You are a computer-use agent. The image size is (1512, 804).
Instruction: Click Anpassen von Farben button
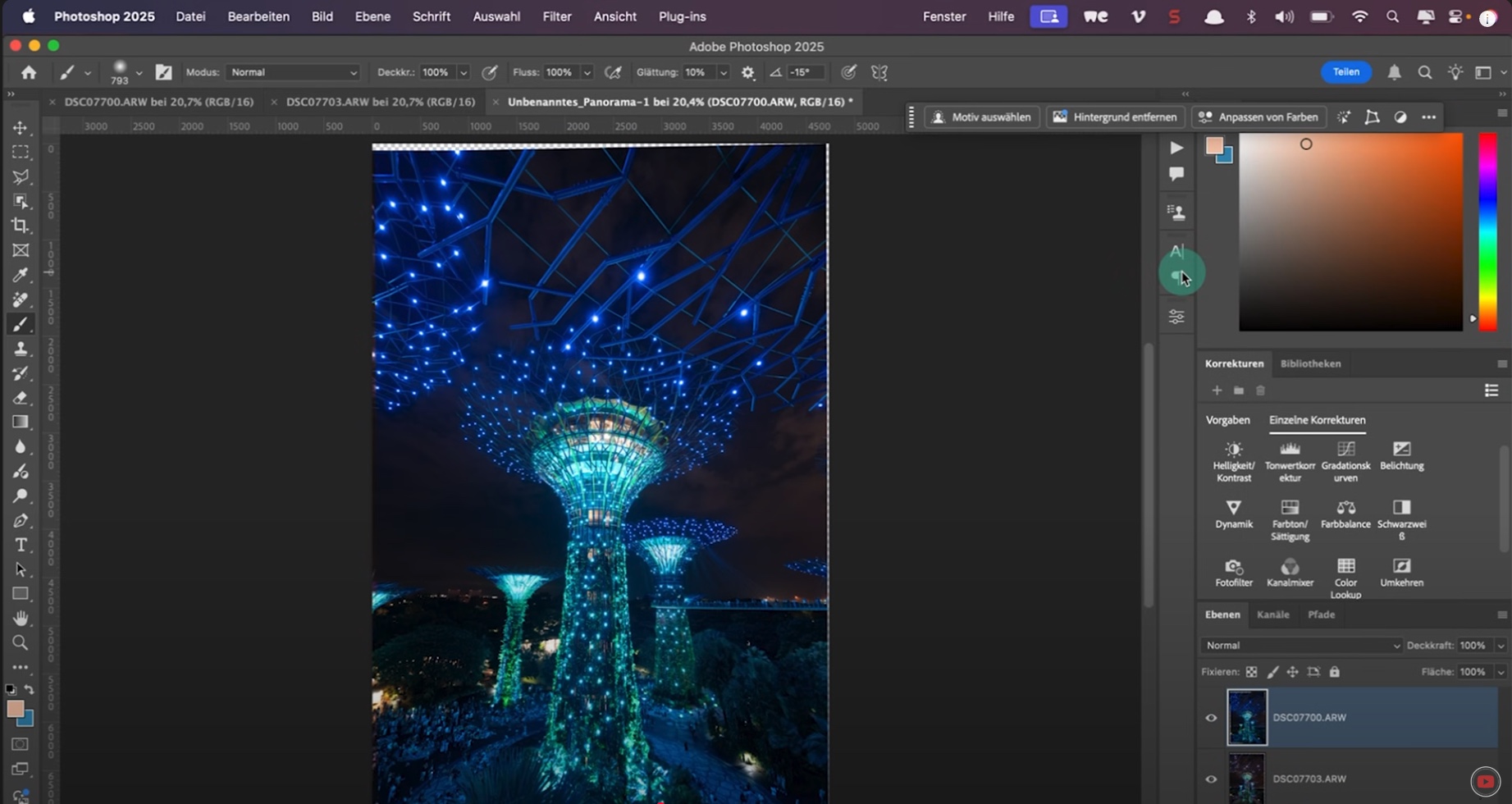[x=1258, y=117]
